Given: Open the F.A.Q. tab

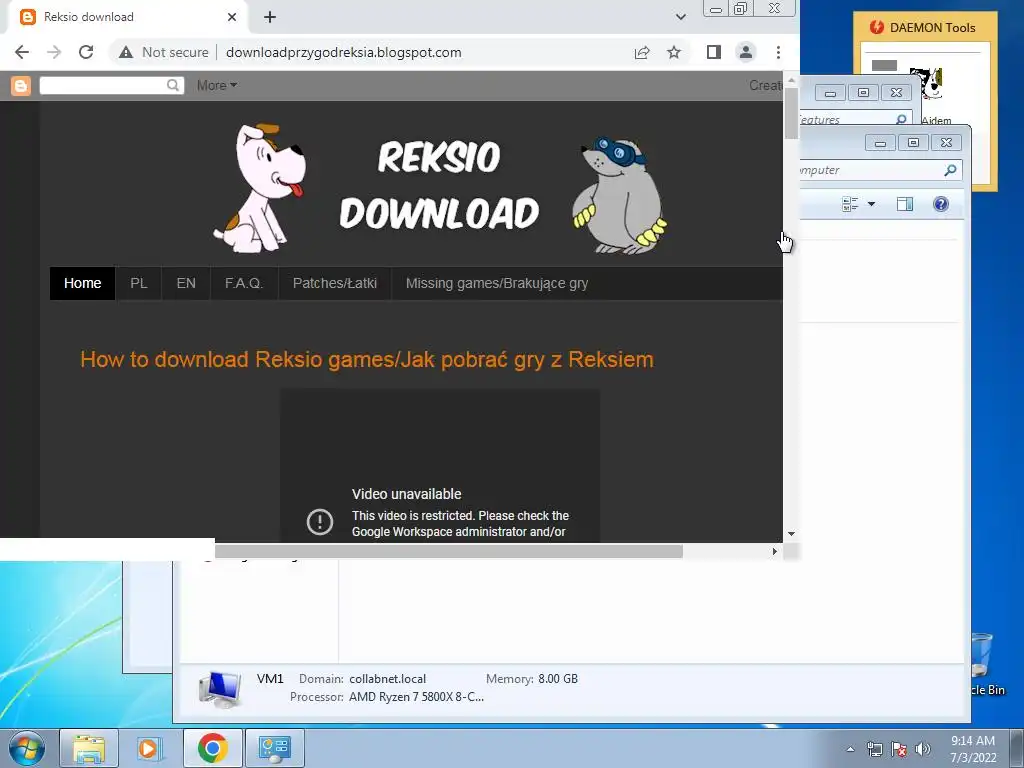Looking at the screenshot, I should [x=244, y=283].
